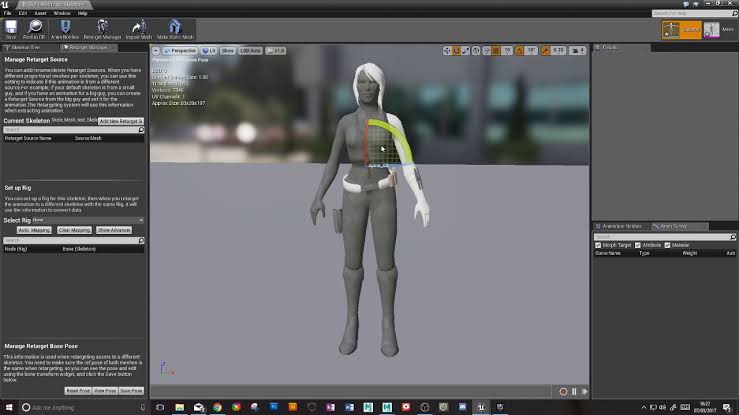Click the Save Pose button
This screenshot has height=415, width=739.
coord(131,391)
